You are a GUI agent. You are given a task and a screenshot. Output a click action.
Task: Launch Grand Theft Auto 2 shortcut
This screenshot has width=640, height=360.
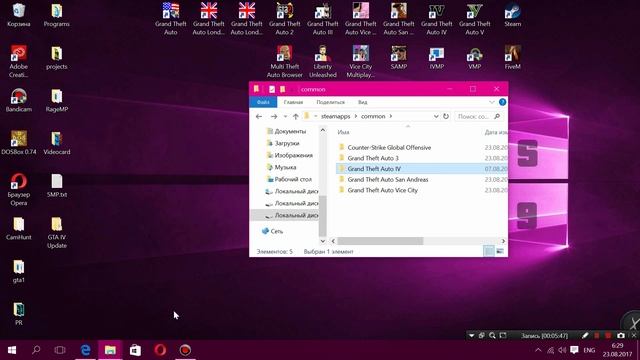tap(284, 19)
